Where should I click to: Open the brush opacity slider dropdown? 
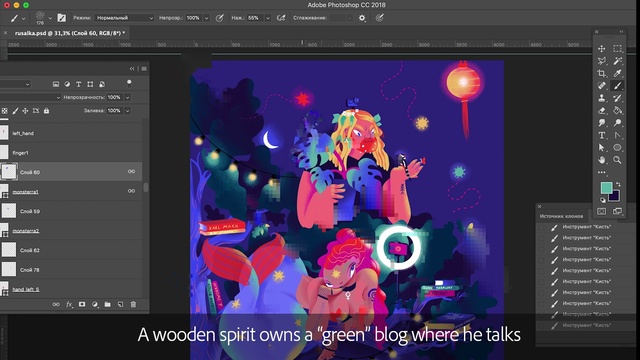click(207, 18)
